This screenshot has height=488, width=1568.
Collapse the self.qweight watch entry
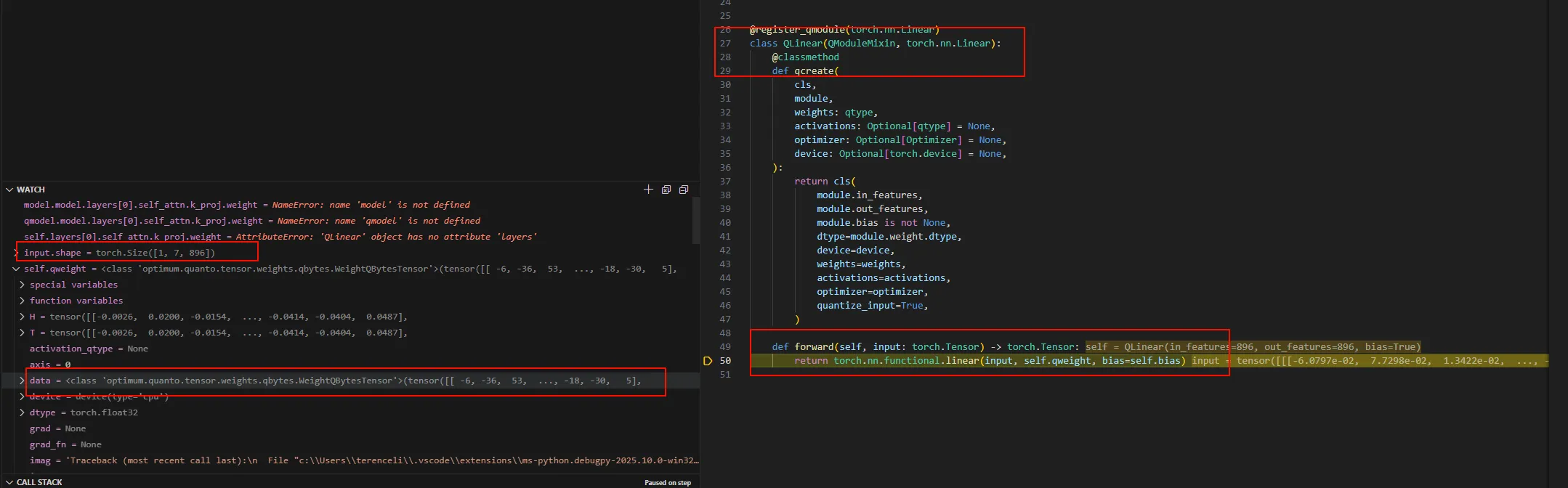click(16, 269)
